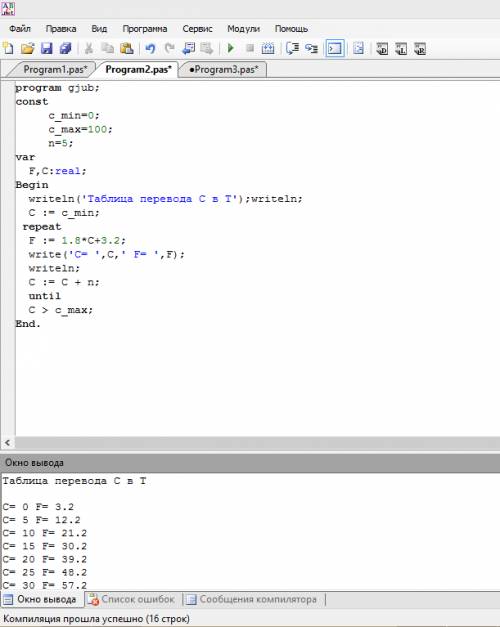Open the Сервис menu

click(197, 29)
